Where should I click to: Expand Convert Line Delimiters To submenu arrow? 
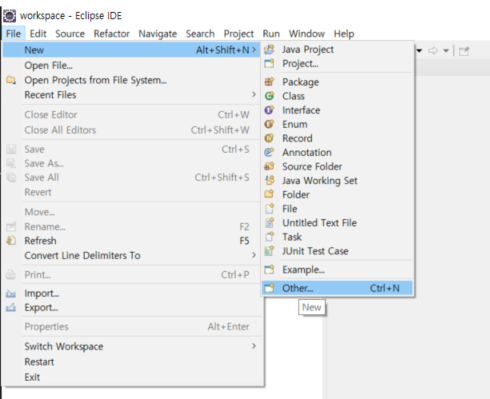point(254,255)
